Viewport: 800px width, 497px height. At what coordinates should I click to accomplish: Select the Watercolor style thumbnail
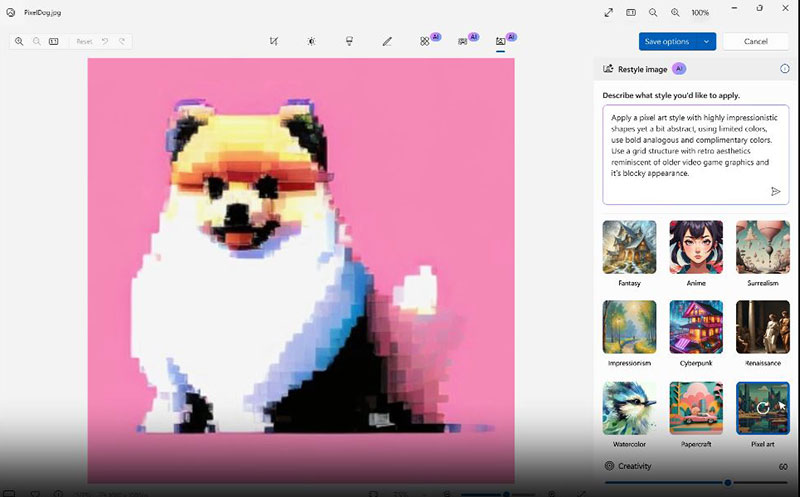click(629, 408)
